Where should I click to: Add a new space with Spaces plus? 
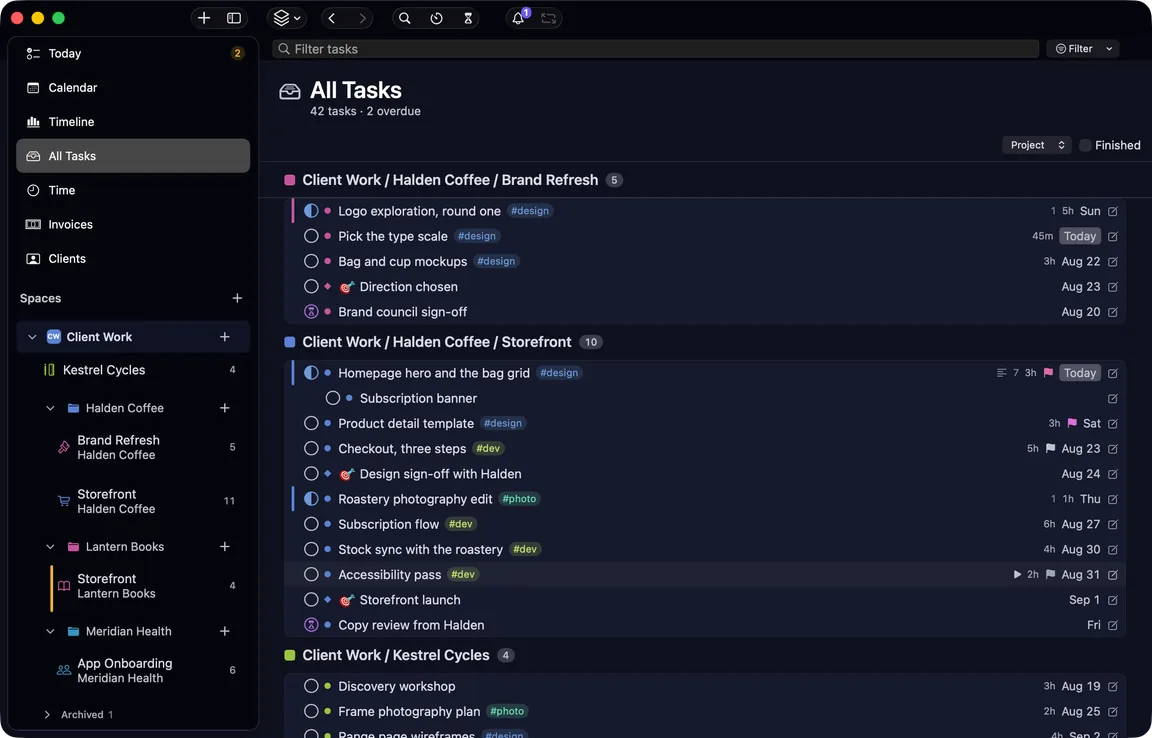coord(237,298)
